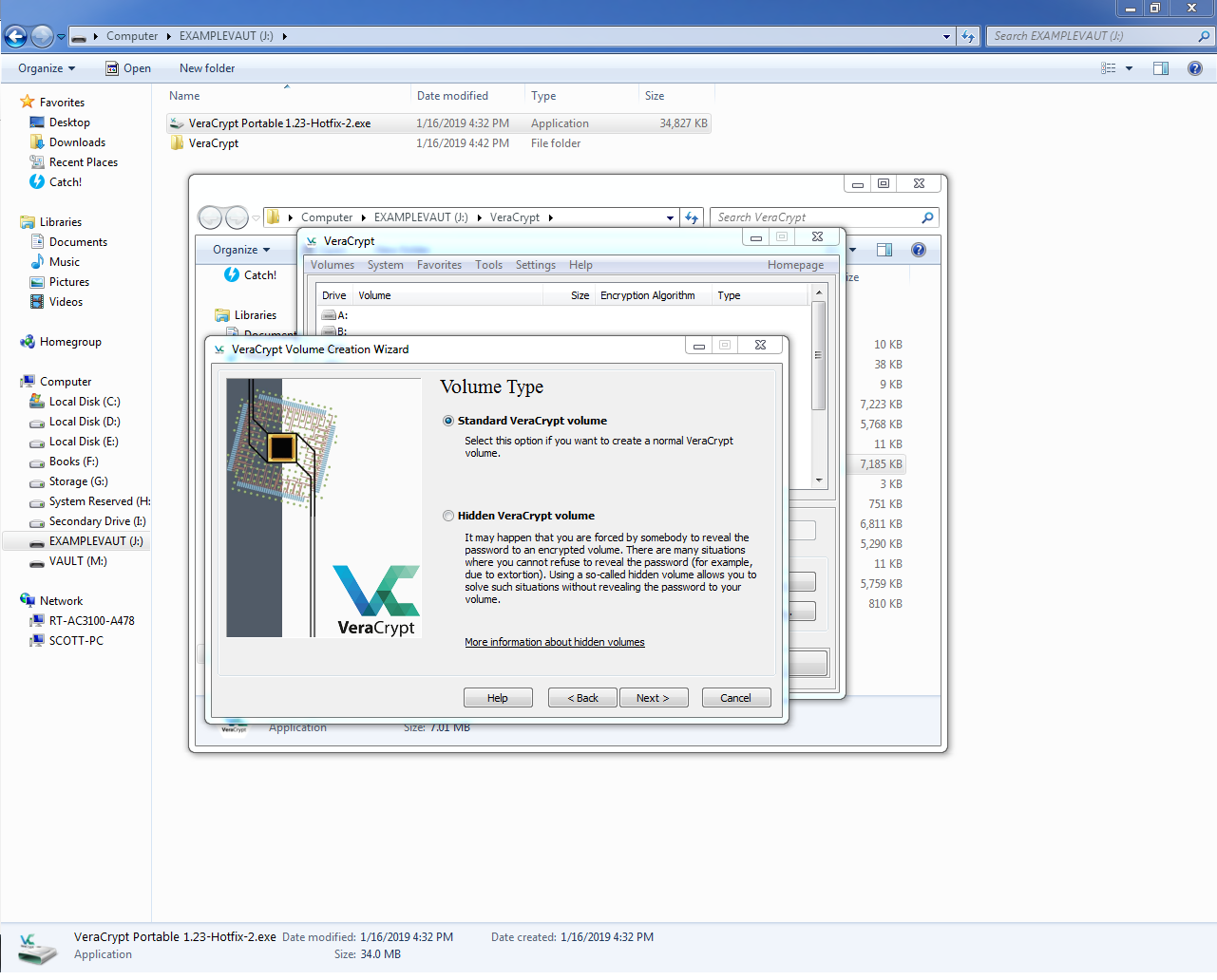The height and width of the screenshot is (980, 1217).
Task: Go back in the main Explorer window
Action: [16, 36]
